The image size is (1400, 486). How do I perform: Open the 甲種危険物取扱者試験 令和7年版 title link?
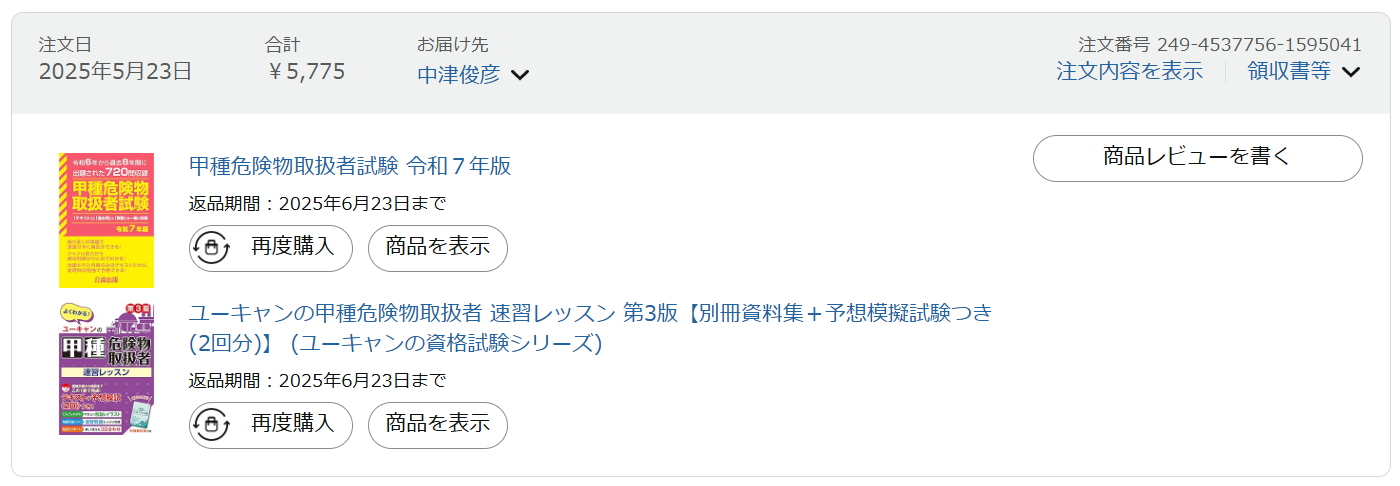(350, 165)
